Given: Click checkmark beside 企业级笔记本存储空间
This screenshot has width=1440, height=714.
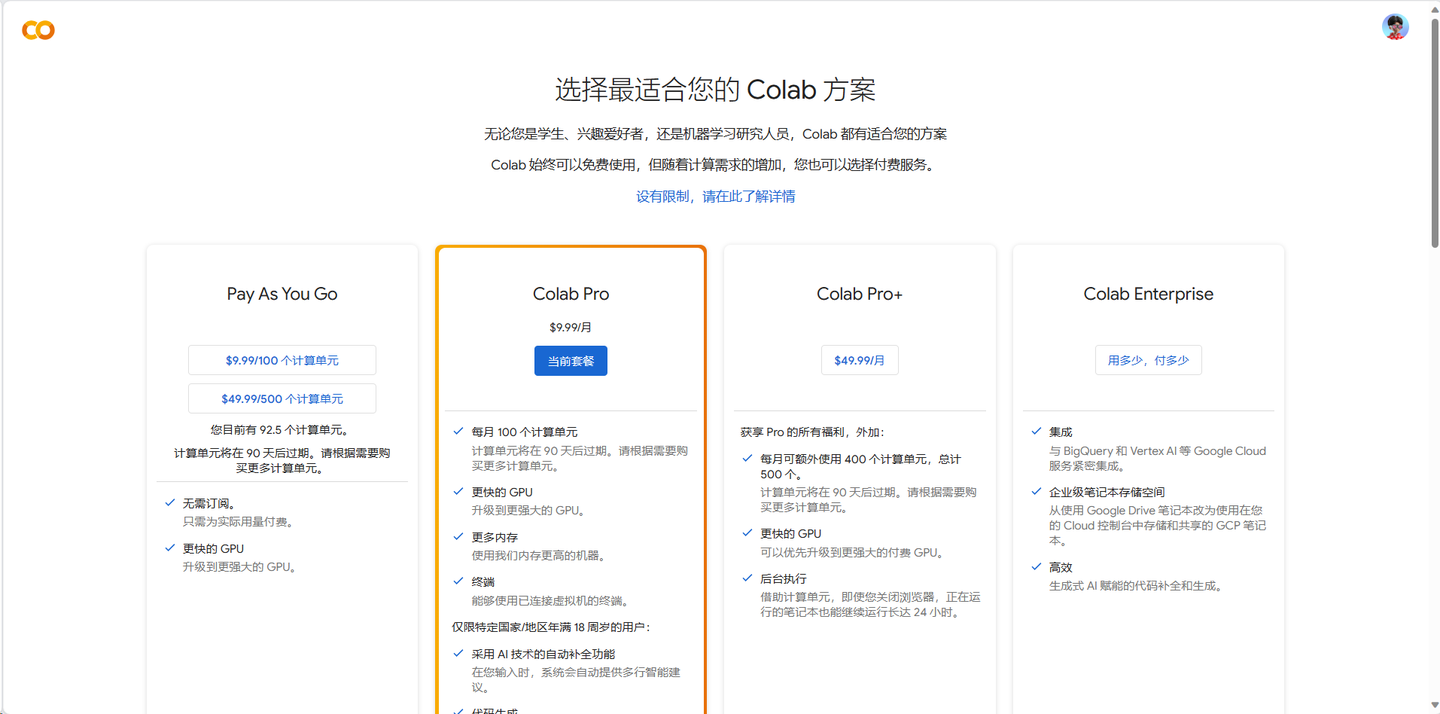Looking at the screenshot, I should click(1035, 491).
